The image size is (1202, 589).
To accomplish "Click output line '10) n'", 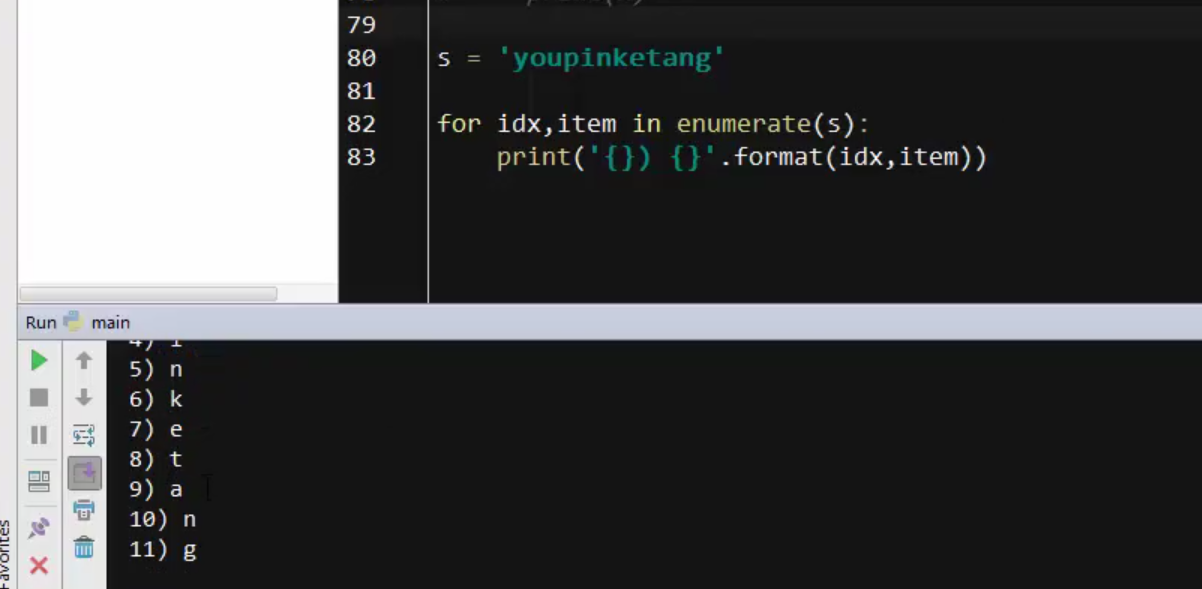I will pyautogui.click(x=163, y=519).
